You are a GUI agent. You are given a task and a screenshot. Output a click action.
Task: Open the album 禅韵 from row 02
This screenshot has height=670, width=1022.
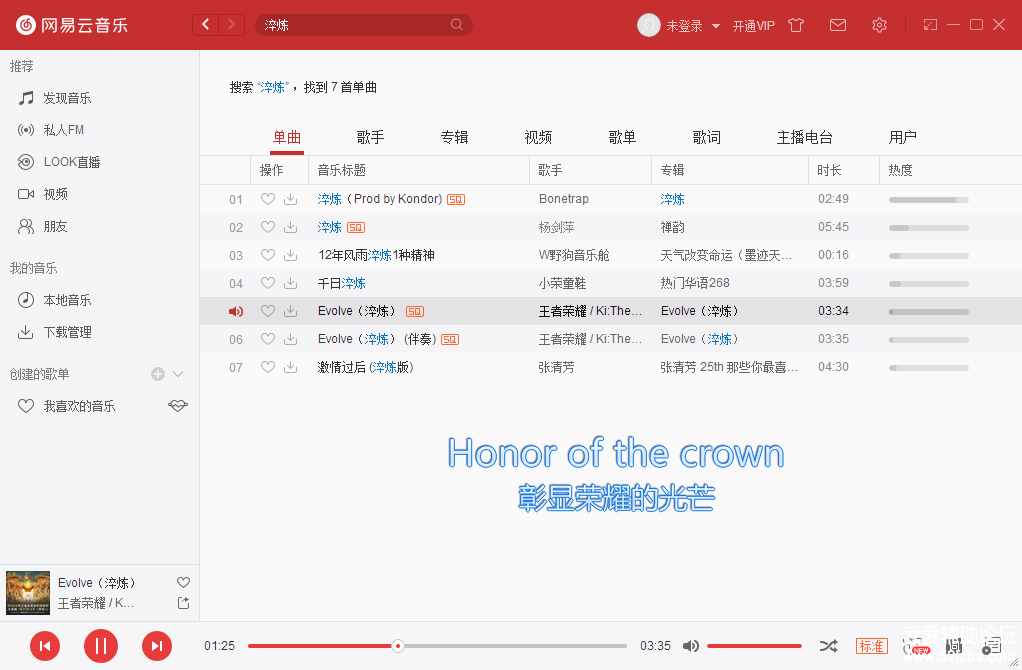coord(673,227)
